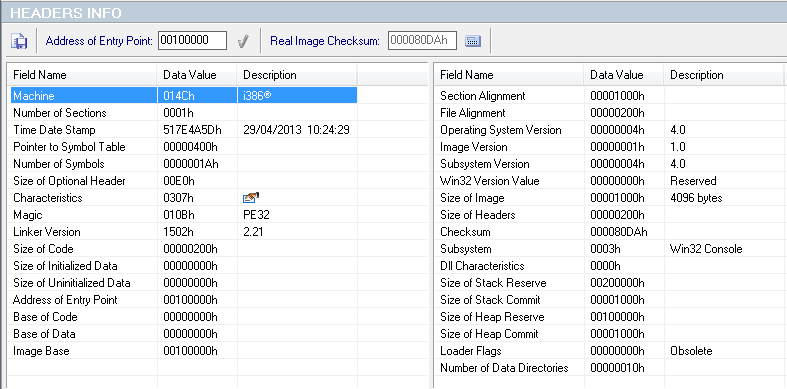This screenshot has width=787, height=389.
Task: Select the Subsystem field name
Action: point(465,249)
